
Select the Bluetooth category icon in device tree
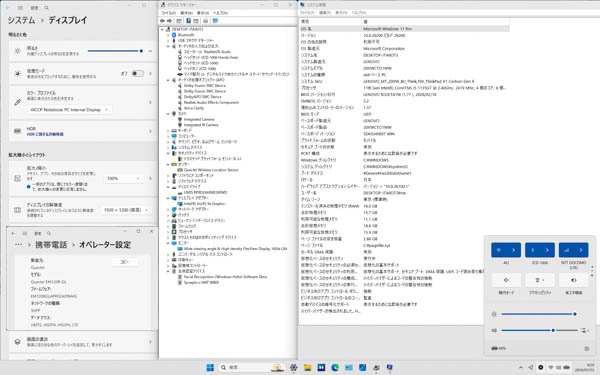pyautogui.click(x=174, y=35)
